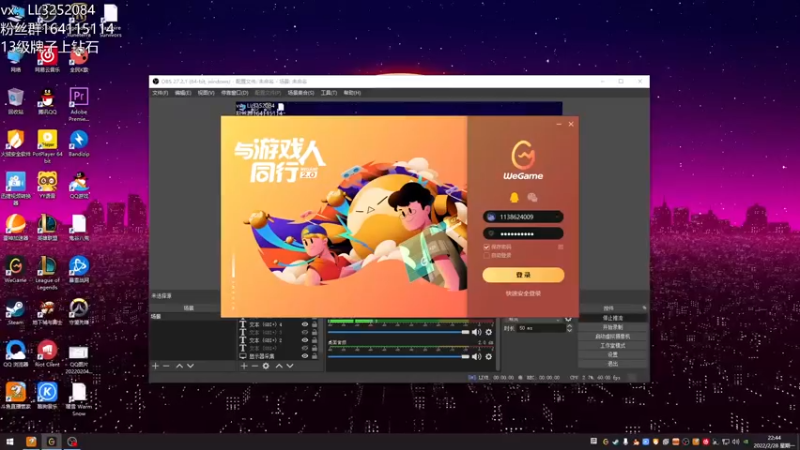Open 英雄联盟 desktop shortcut

point(47,228)
